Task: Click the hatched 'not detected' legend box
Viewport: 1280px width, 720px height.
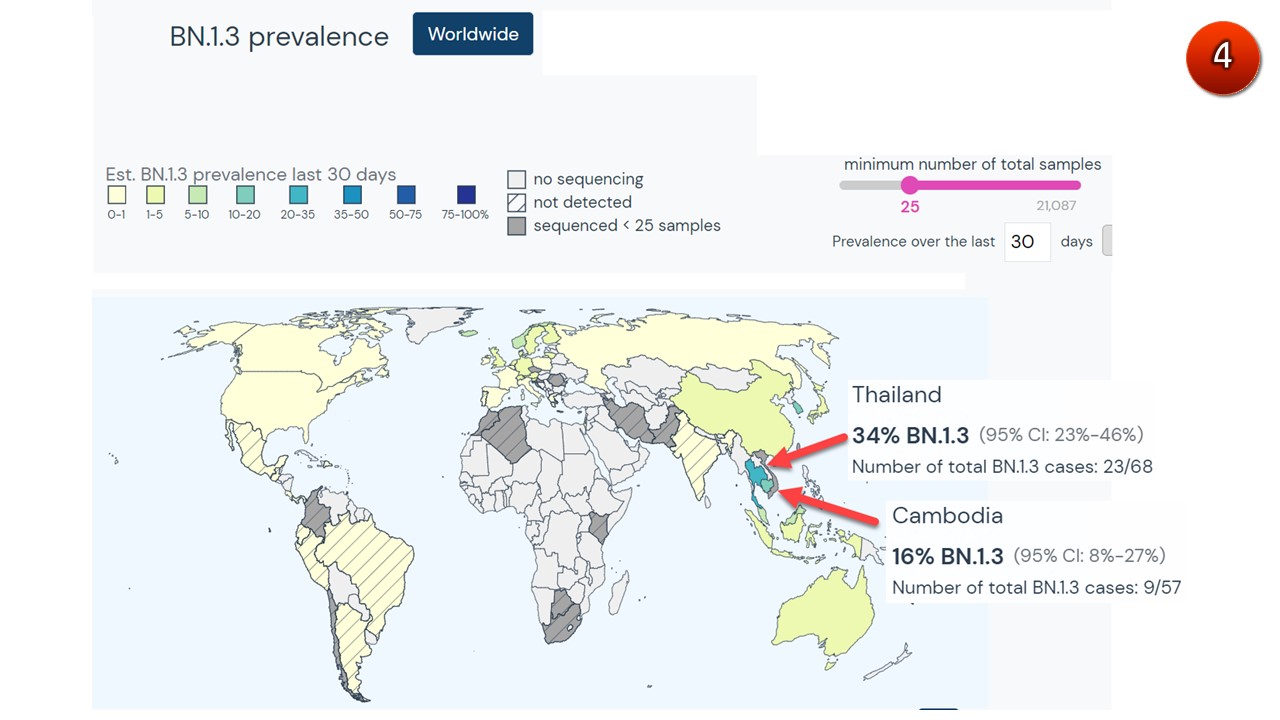Action: point(516,203)
